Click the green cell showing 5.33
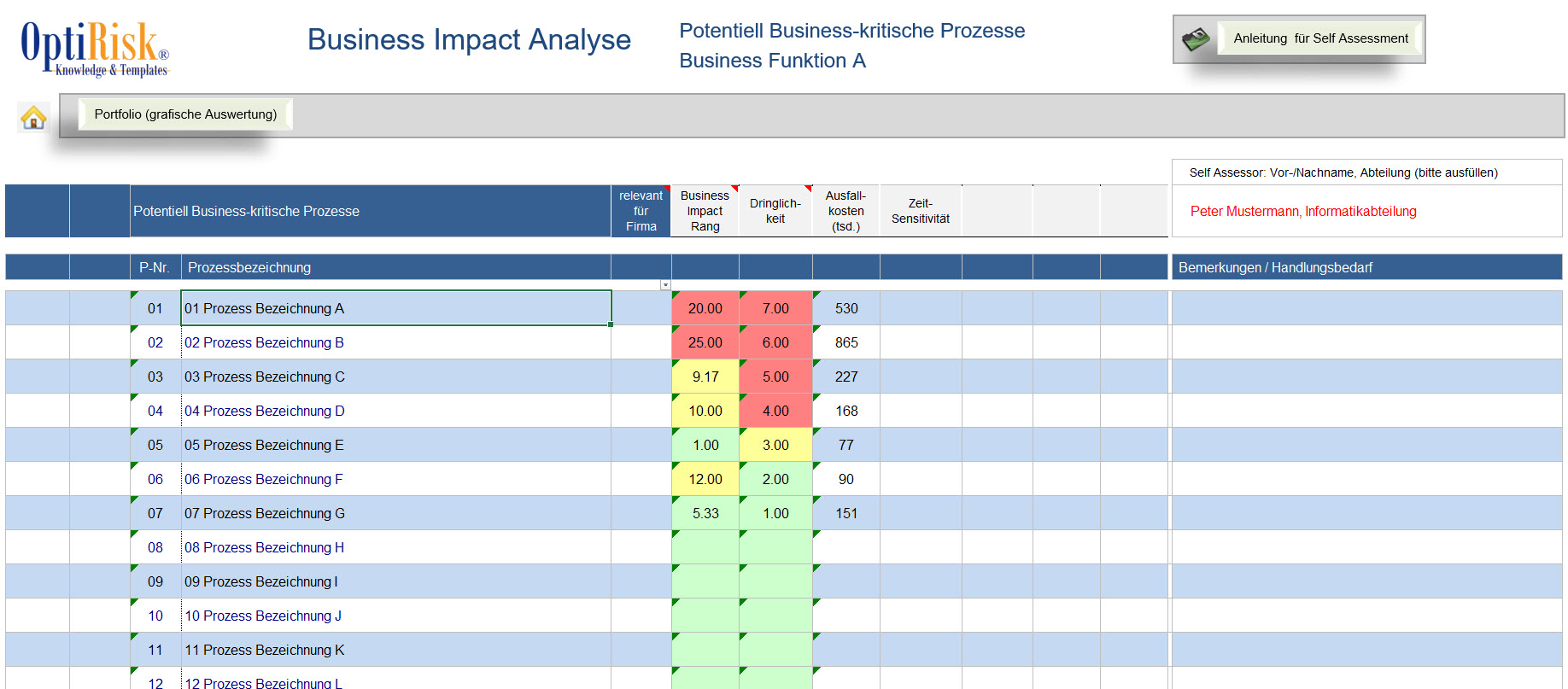The height and width of the screenshot is (689, 1568). point(705,513)
